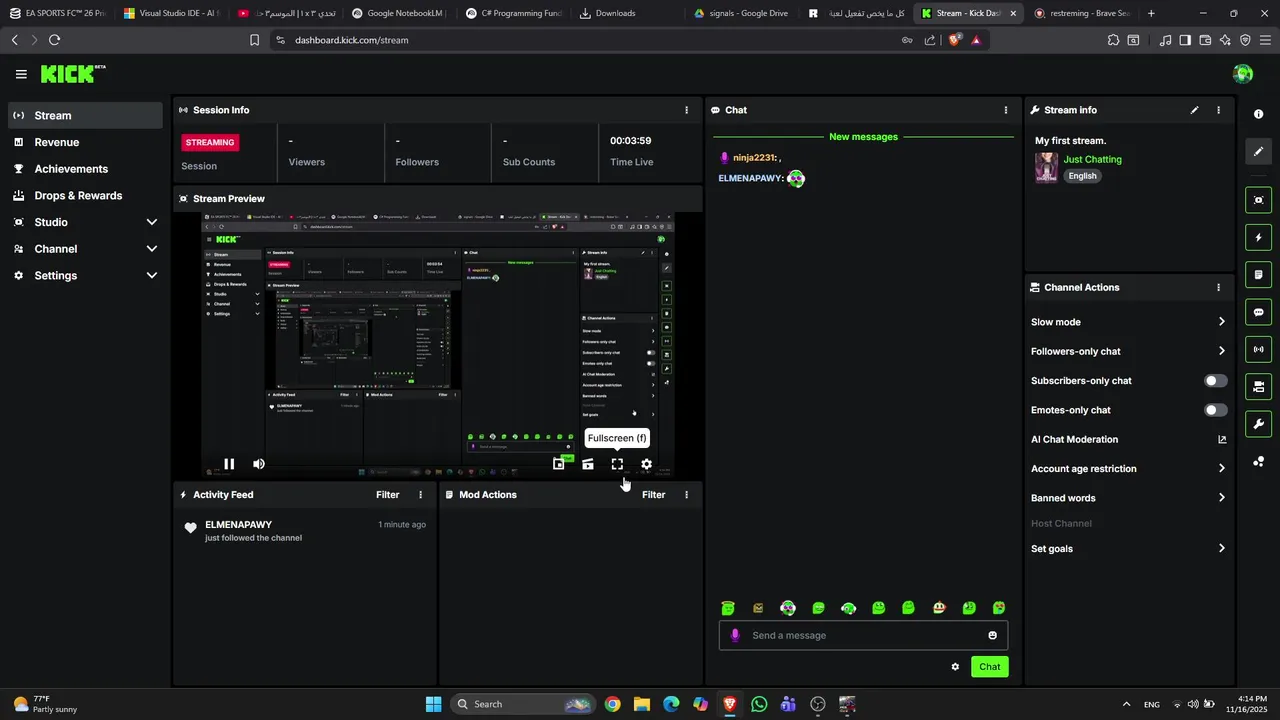Screen dimensions: 1280x720
Task: Switch stream preview to theater mode
Action: click(x=588, y=464)
